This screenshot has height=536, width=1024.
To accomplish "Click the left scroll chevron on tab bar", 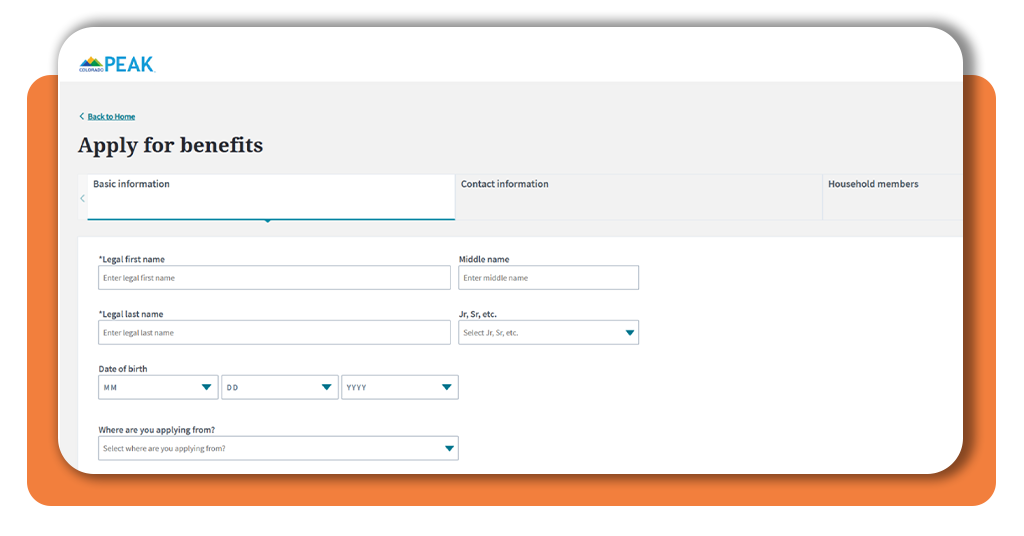I will pyautogui.click(x=82, y=198).
